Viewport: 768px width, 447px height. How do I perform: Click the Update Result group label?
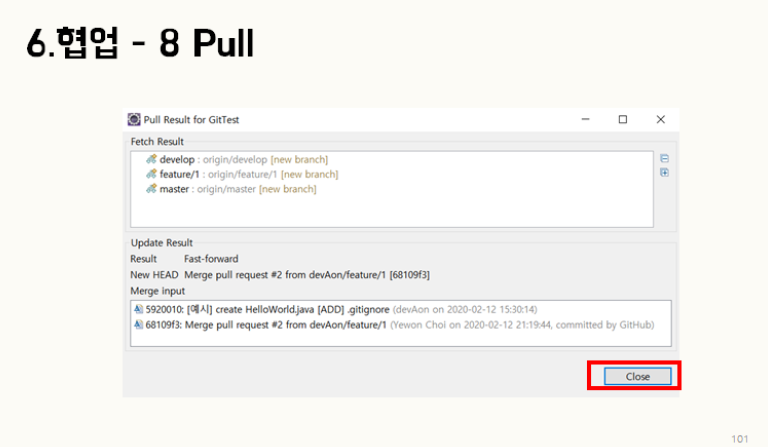coord(162,243)
